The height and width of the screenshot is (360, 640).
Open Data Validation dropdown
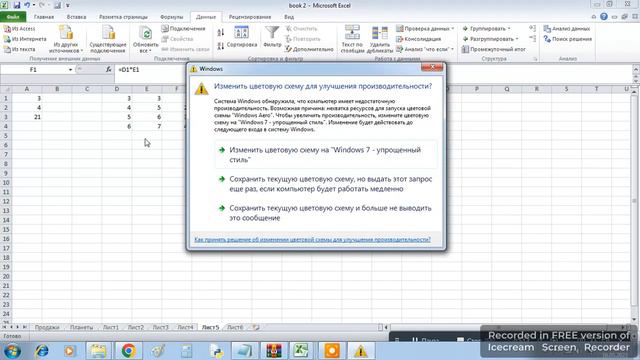[x=425, y=29]
